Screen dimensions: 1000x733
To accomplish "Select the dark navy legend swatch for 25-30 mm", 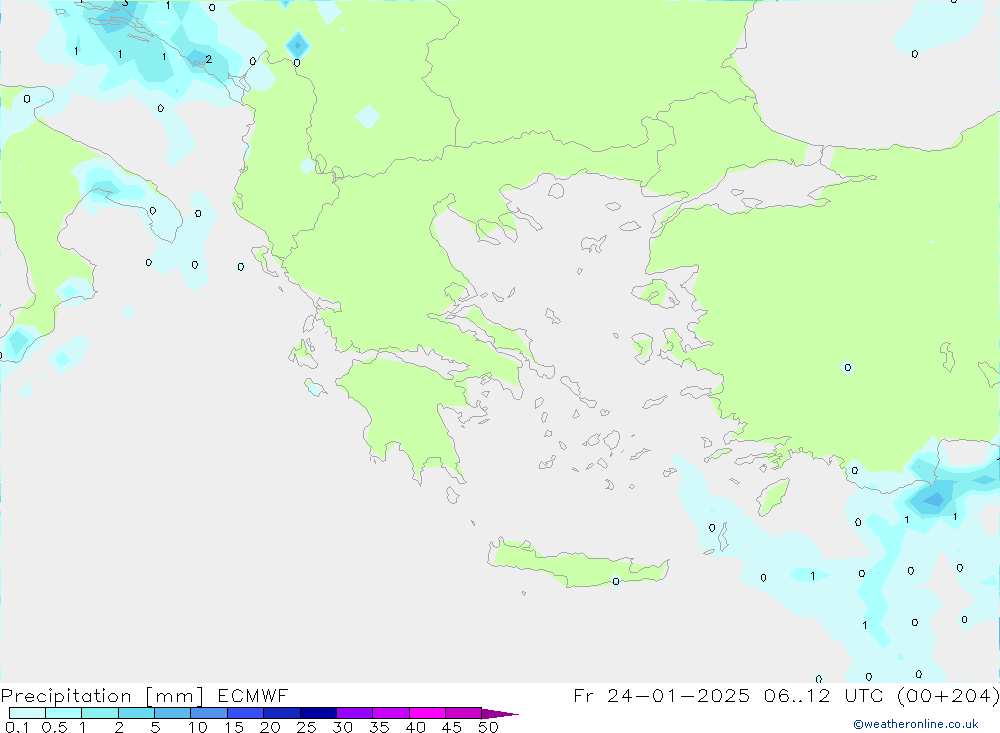I will click(318, 713).
